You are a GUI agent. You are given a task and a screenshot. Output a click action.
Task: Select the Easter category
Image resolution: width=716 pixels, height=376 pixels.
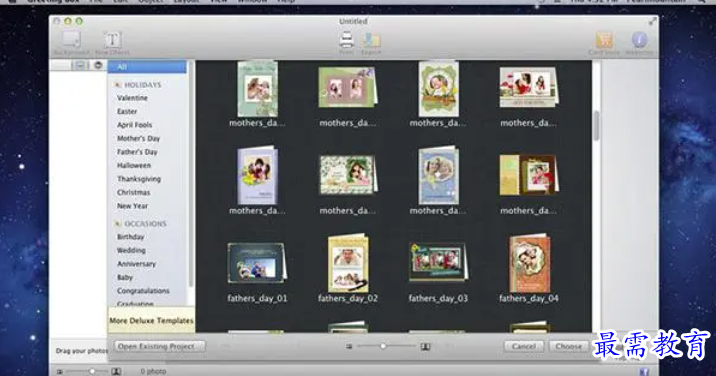[127, 111]
